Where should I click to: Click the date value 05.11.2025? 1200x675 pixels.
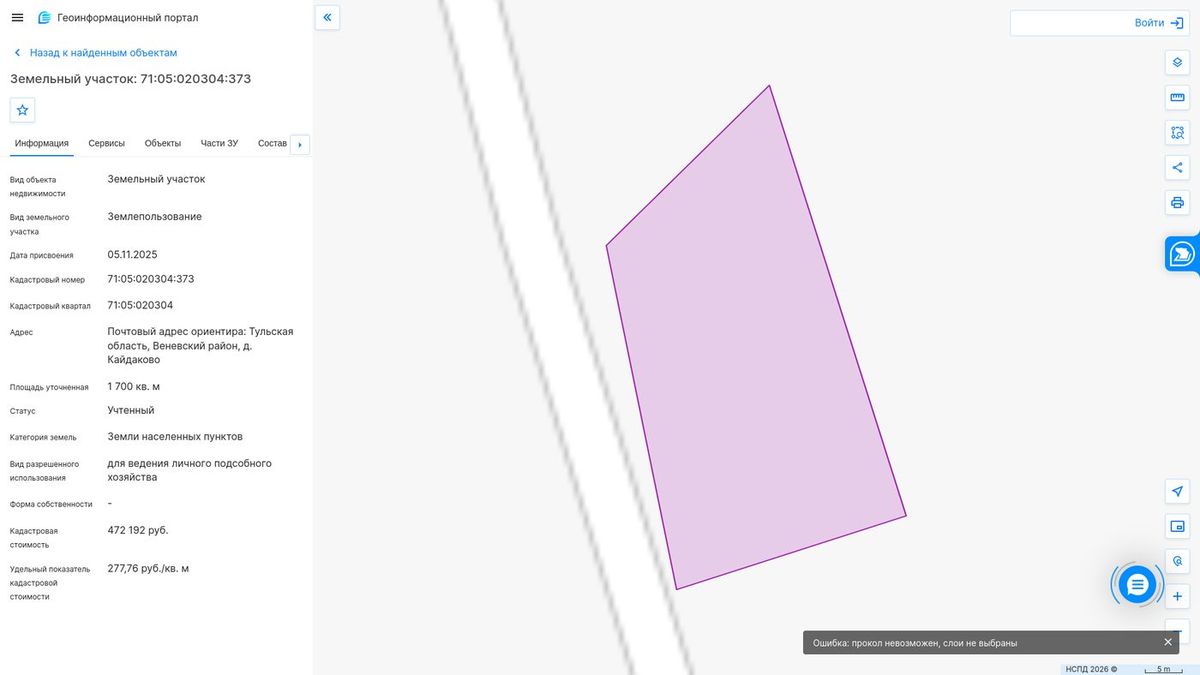click(x=133, y=254)
